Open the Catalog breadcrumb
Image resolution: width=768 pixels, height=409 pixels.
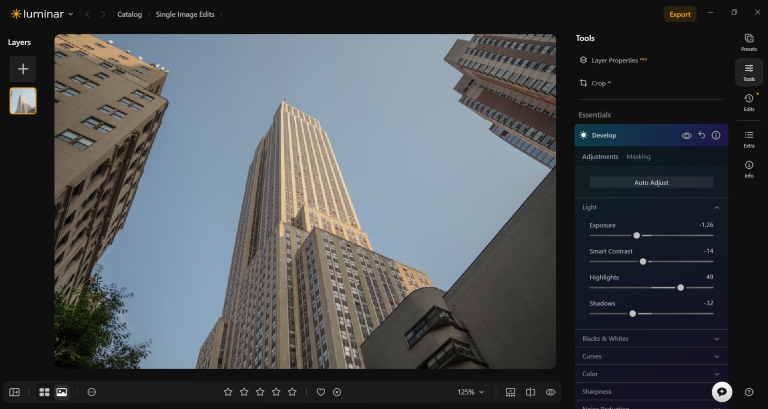click(x=129, y=14)
